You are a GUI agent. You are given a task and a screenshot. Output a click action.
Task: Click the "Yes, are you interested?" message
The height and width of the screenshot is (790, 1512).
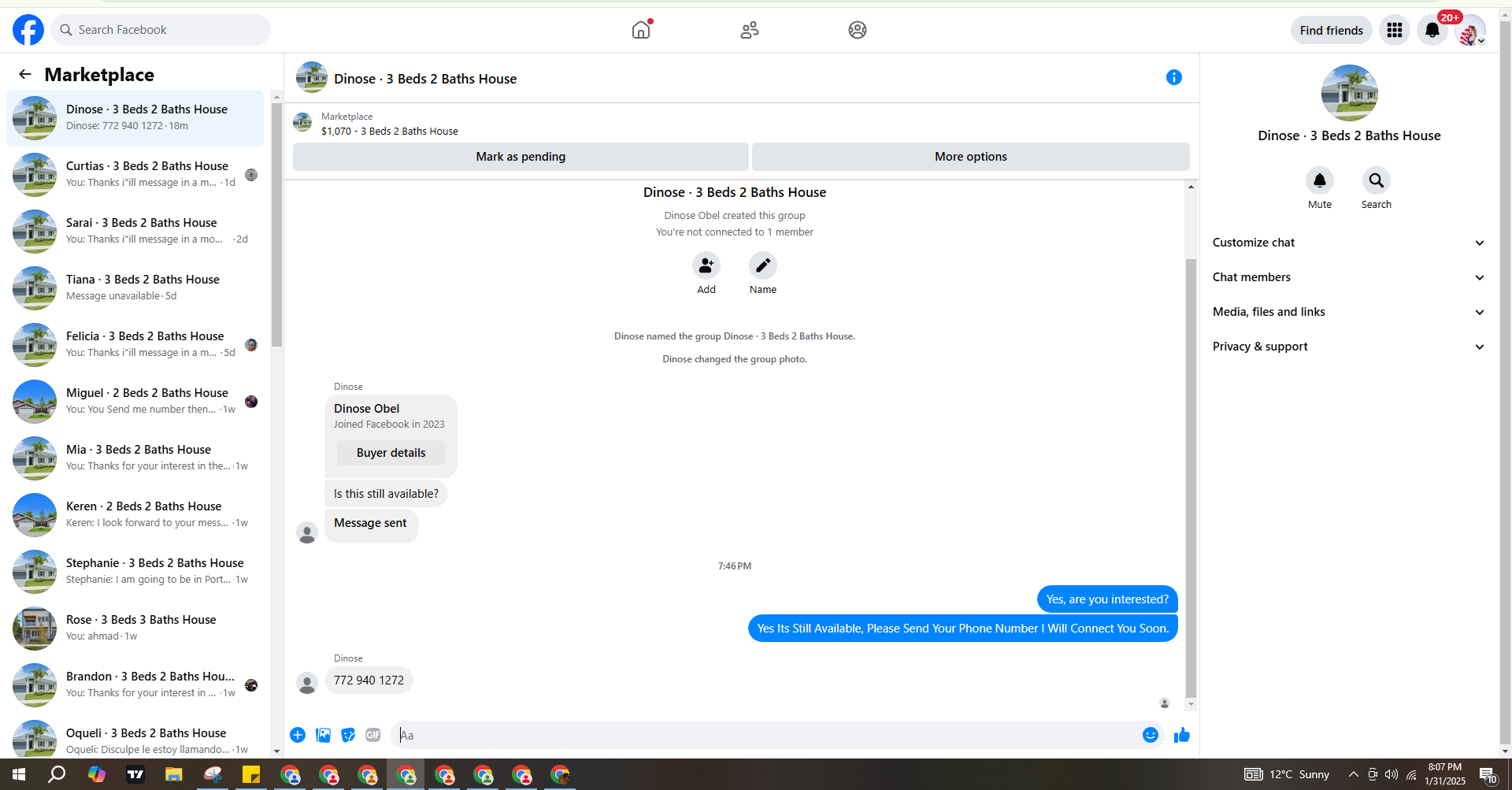click(x=1107, y=599)
